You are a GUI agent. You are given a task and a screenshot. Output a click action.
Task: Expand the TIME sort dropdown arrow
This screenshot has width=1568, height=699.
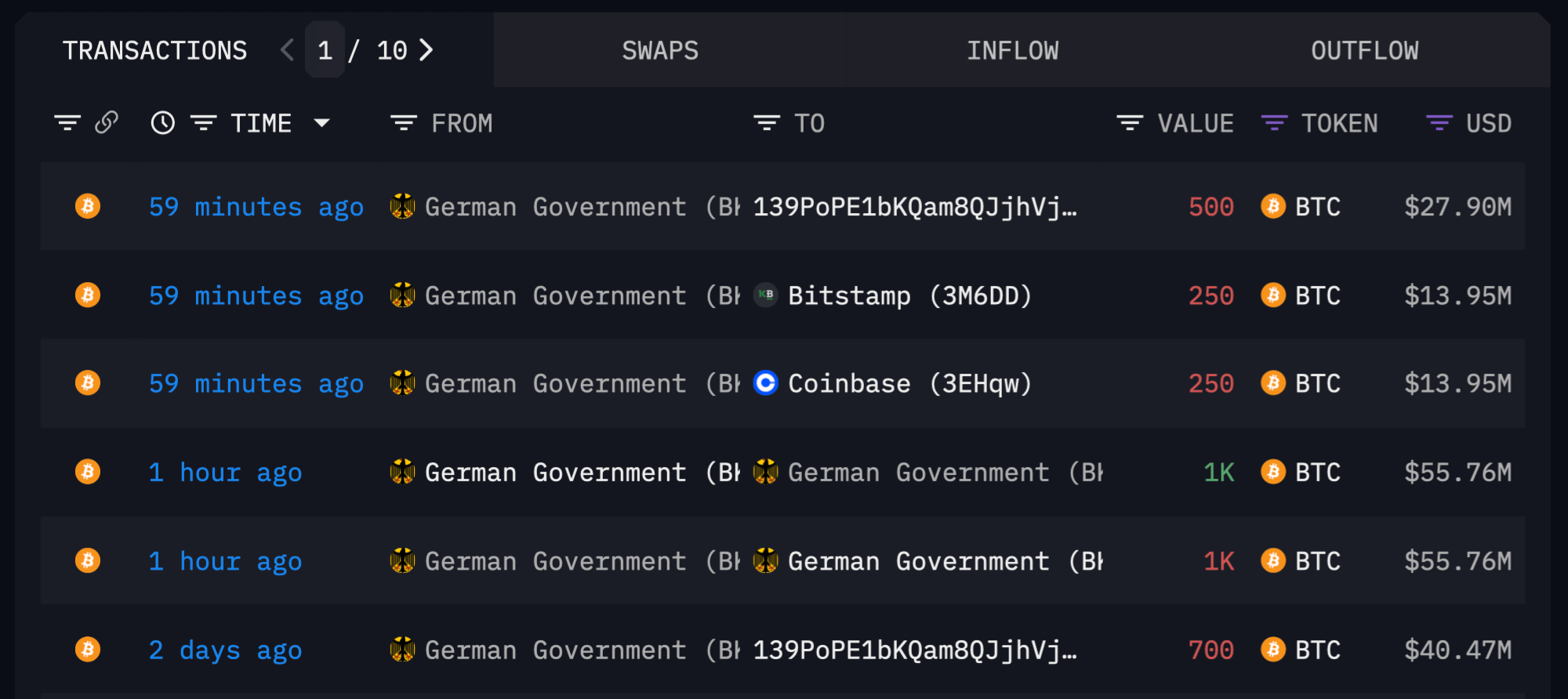tap(321, 123)
